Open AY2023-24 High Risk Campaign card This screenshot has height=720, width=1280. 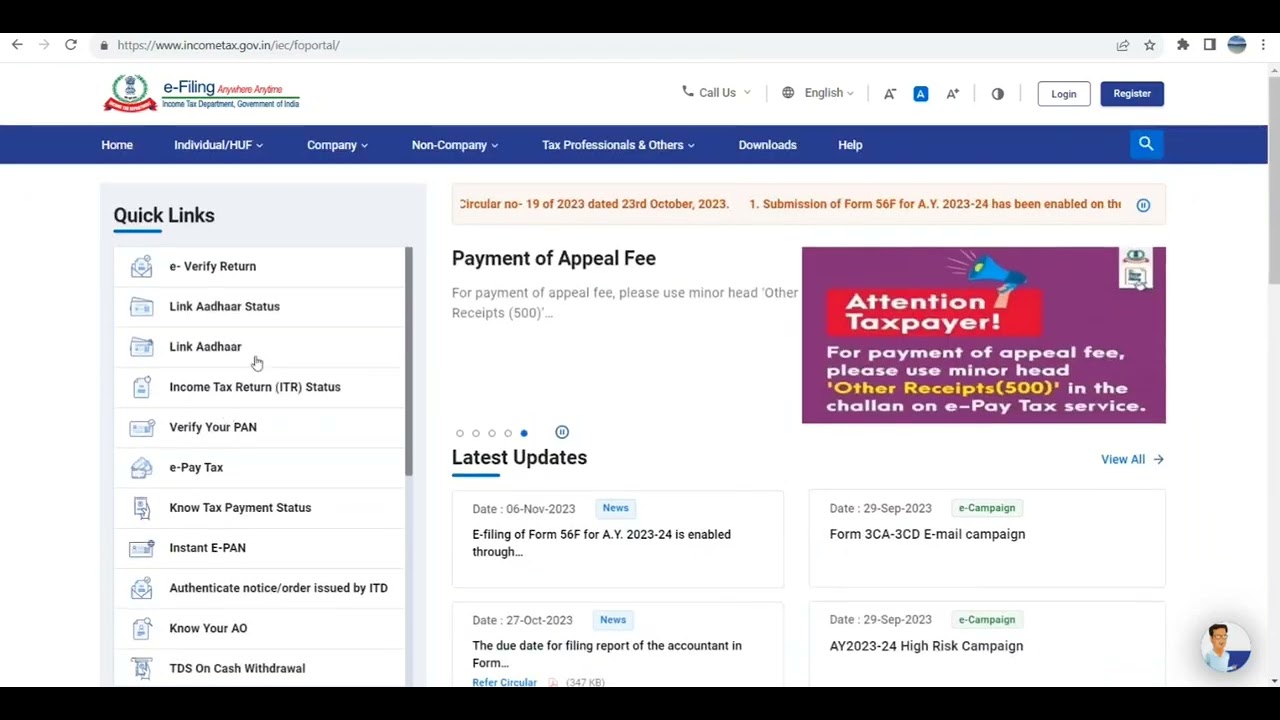pyautogui.click(x=987, y=644)
